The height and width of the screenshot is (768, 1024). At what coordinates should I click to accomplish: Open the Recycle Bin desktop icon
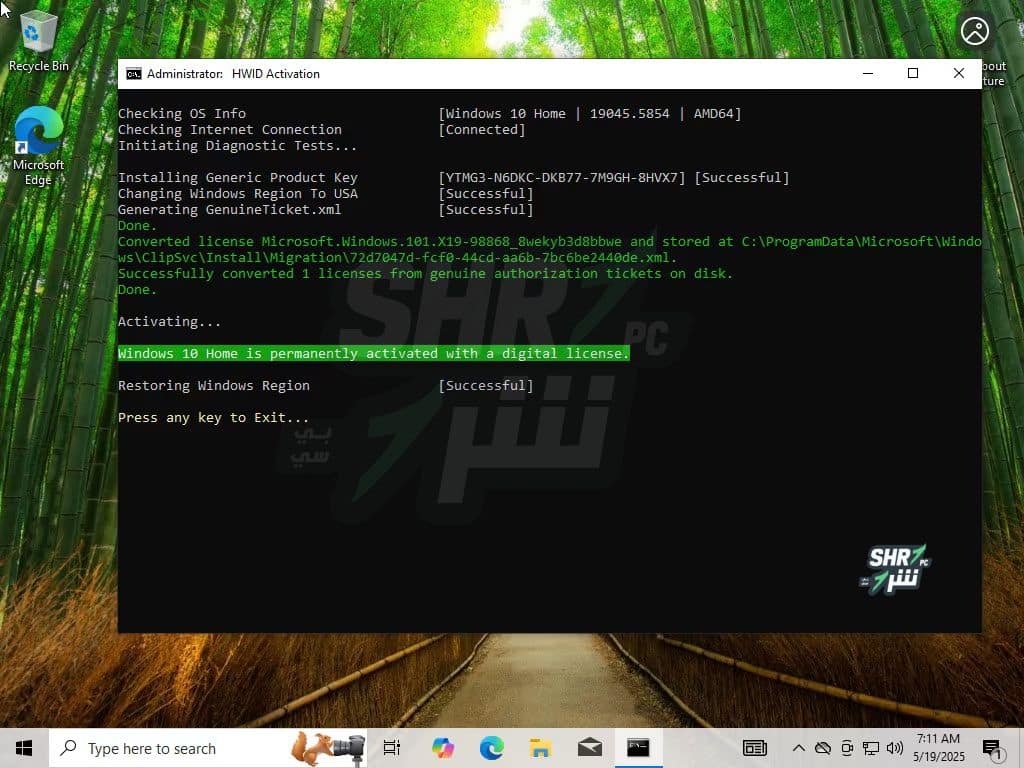point(39,40)
